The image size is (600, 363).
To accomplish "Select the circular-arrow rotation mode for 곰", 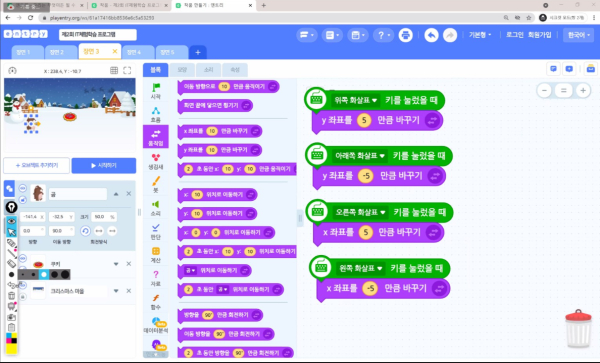I will tap(85, 231).
